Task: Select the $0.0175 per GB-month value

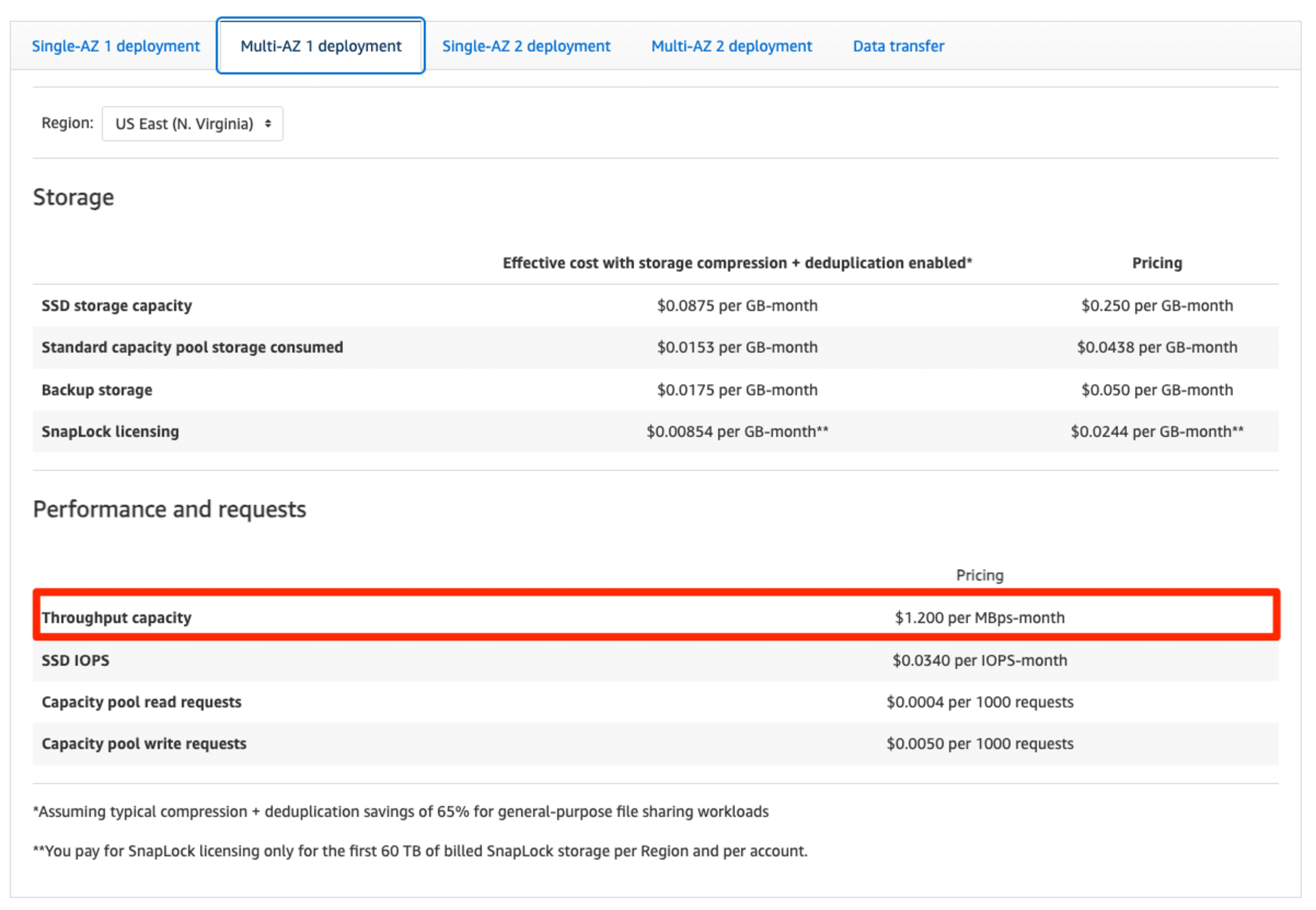Action: (737, 390)
